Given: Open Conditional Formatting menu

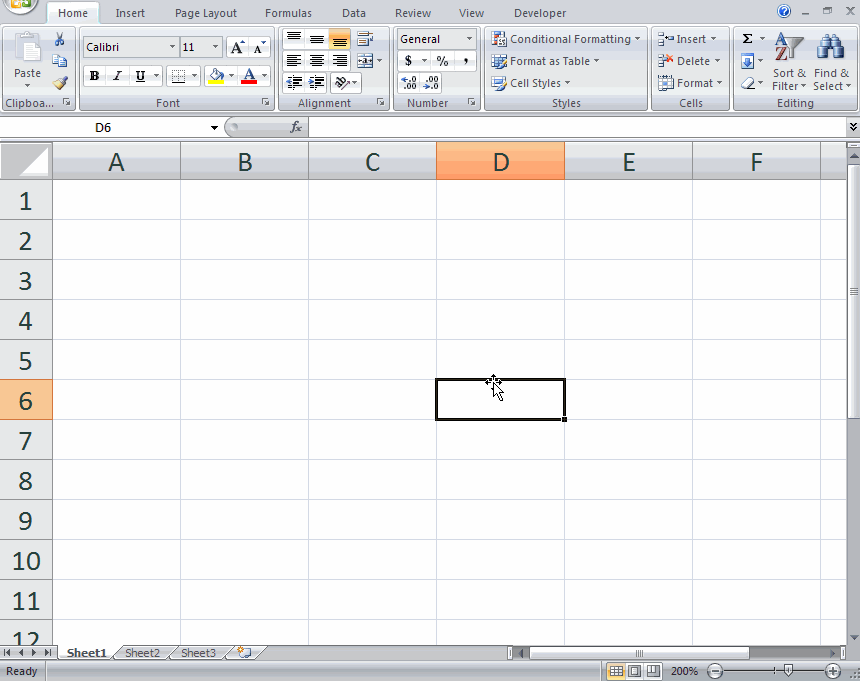Looking at the screenshot, I should click(566, 39).
